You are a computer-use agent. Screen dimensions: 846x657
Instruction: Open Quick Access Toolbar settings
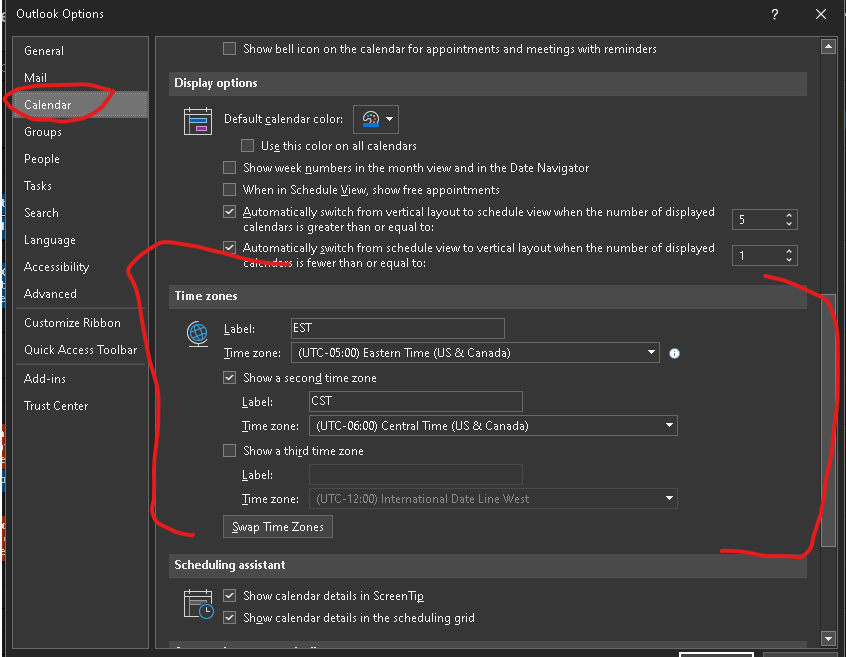80,350
